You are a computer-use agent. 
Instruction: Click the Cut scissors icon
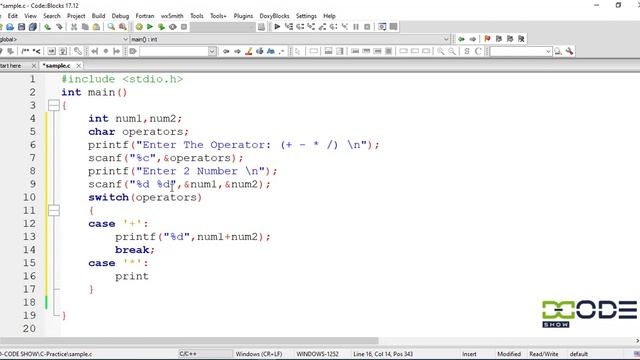[x=74, y=27]
